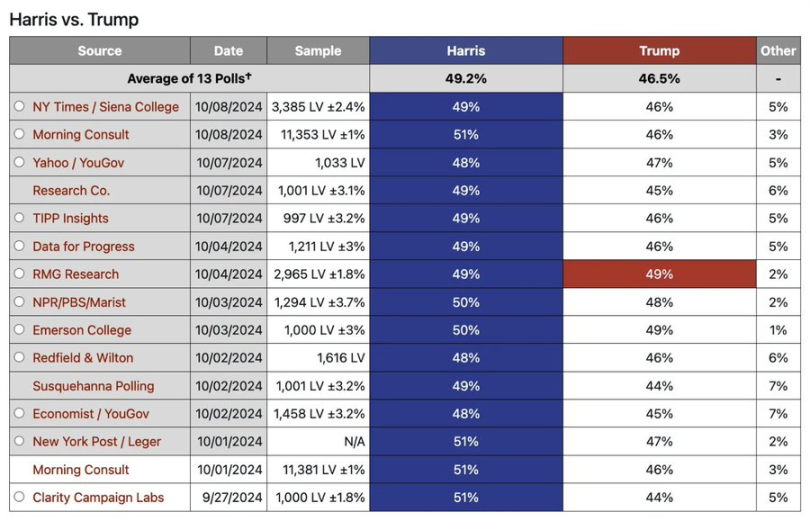
Task: Choose the Emerson College poll radio button
Action: pos(19,330)
